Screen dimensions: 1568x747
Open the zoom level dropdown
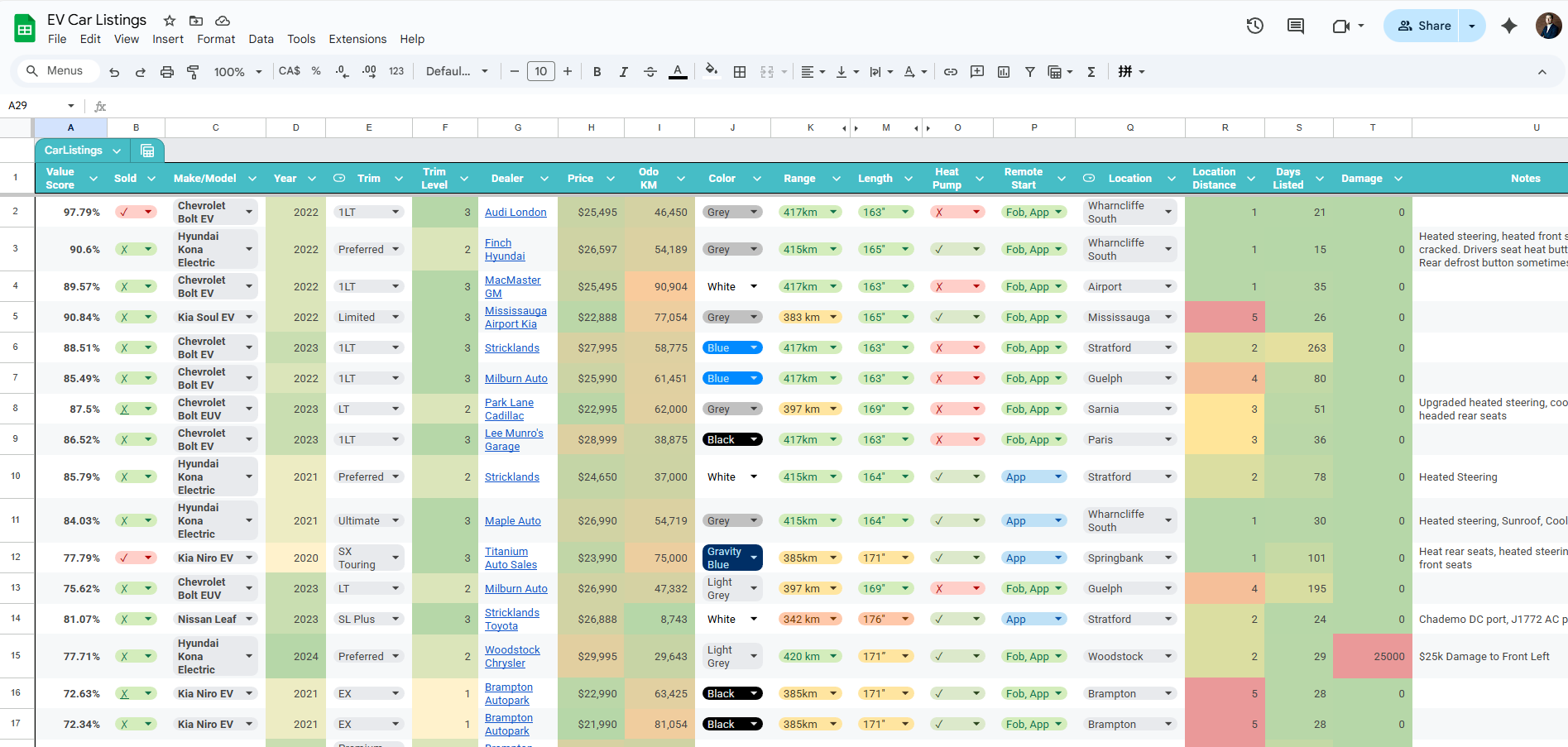click(x=237, y=71)
